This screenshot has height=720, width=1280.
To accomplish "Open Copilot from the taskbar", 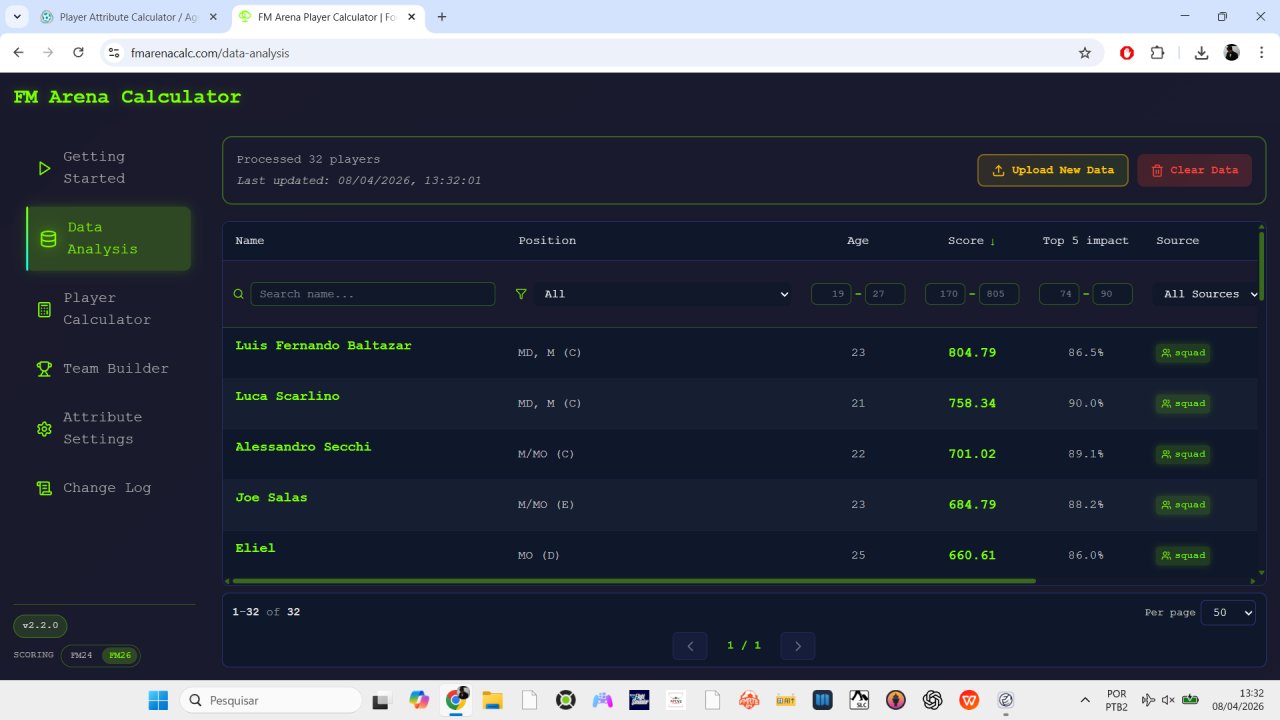I will [418, 700].
